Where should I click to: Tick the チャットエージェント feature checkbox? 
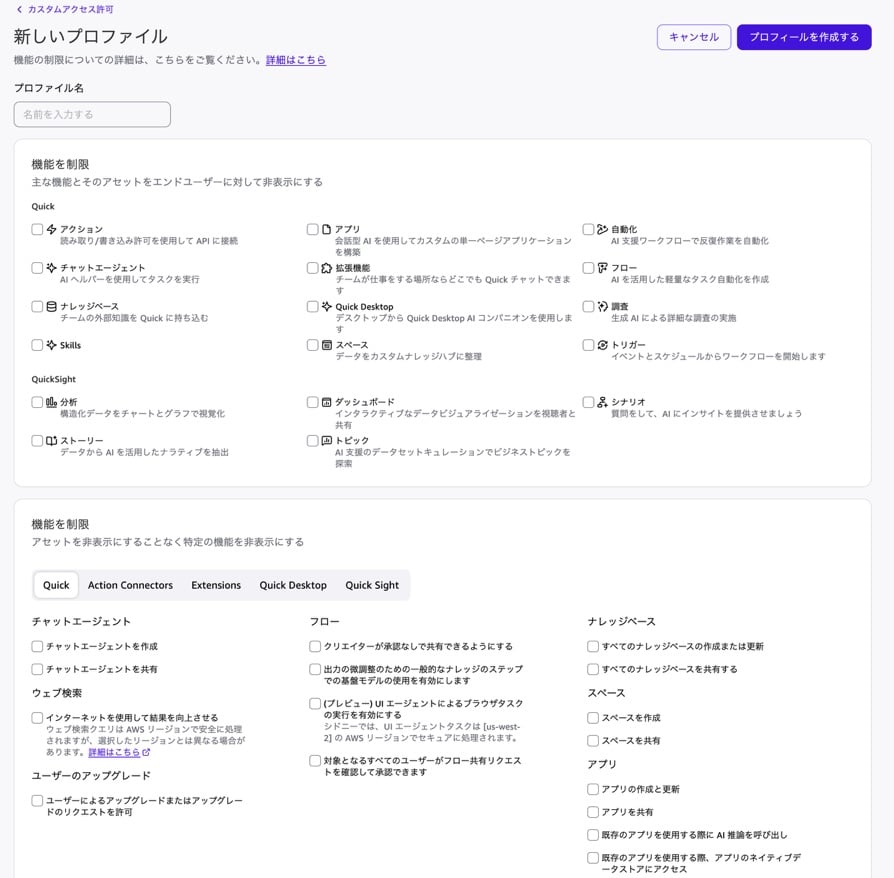click(37, 268)
